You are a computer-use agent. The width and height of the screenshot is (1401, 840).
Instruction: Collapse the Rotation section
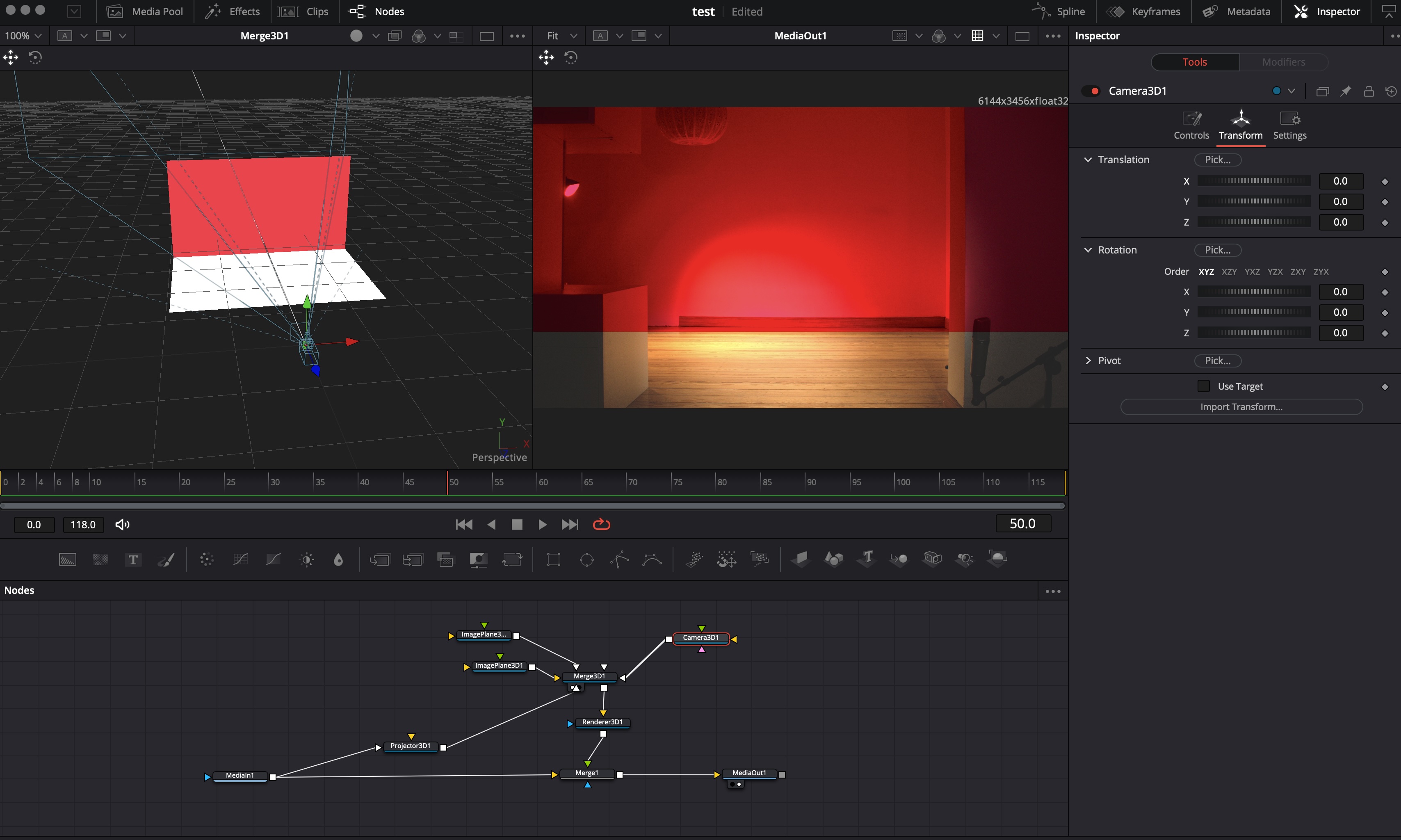pyautogui.click(x=1088, y=250)
